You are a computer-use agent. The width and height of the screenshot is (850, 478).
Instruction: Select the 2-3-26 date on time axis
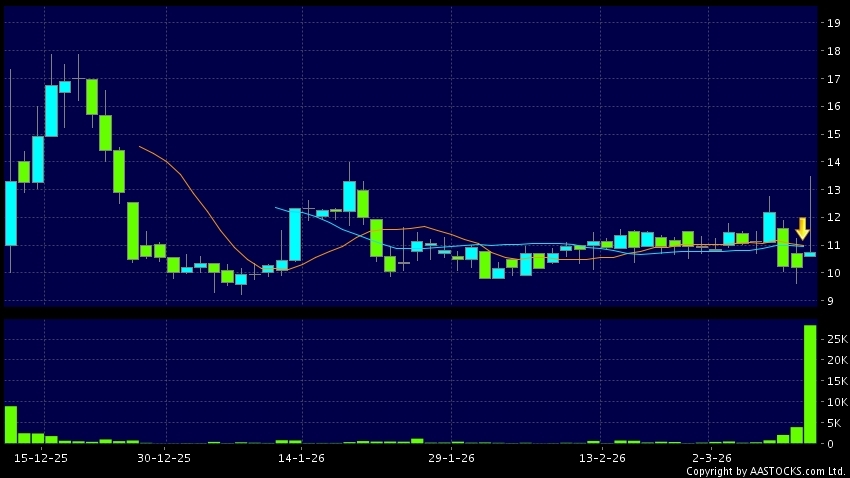click(714, 457)
